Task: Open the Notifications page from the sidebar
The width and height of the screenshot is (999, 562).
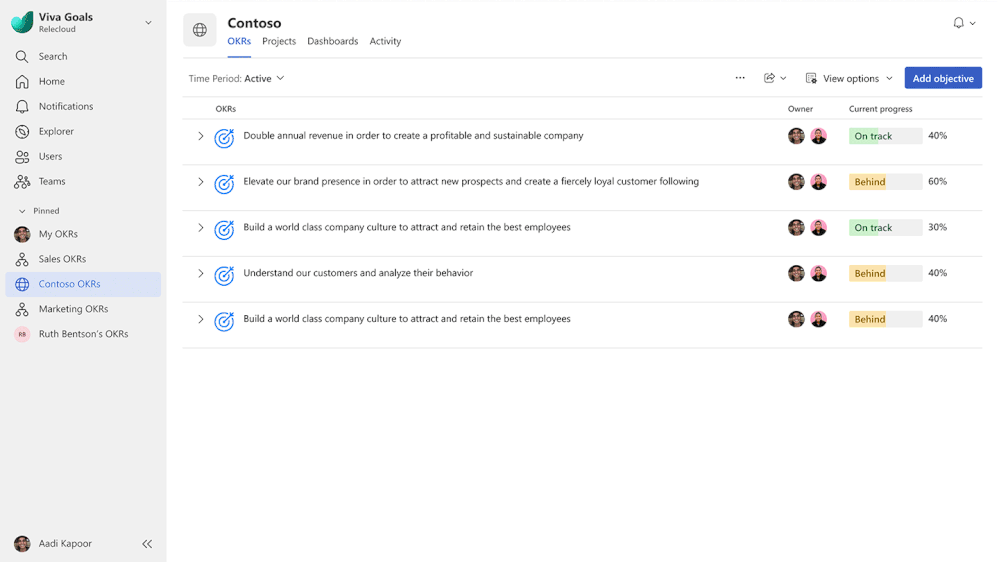Action: [x=65, y=107]
